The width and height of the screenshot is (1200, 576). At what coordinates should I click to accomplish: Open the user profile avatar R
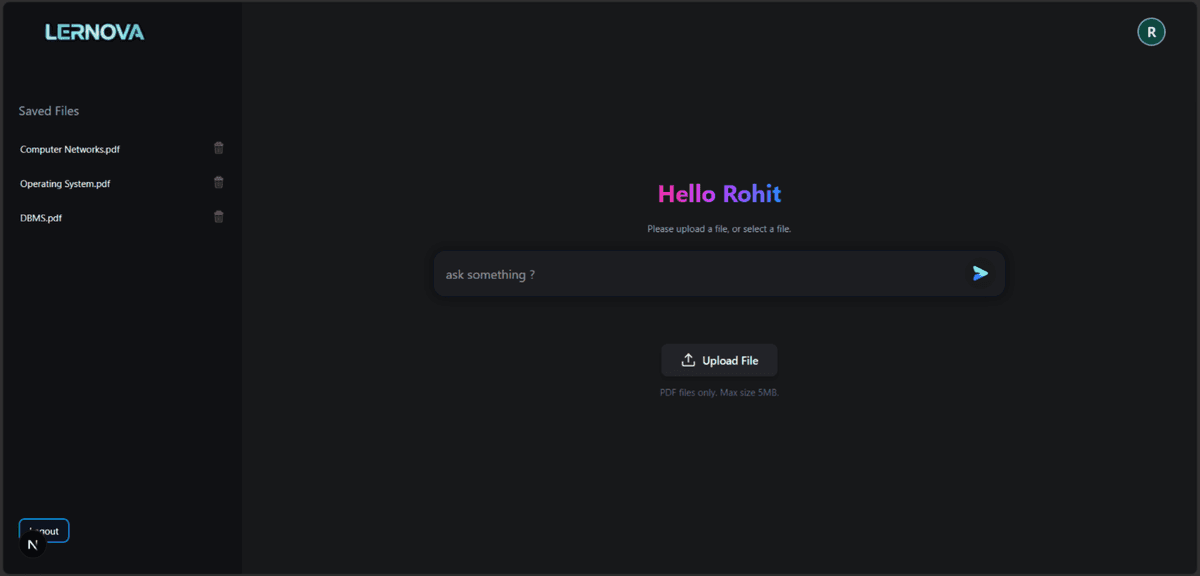(x=1151, y=32)
